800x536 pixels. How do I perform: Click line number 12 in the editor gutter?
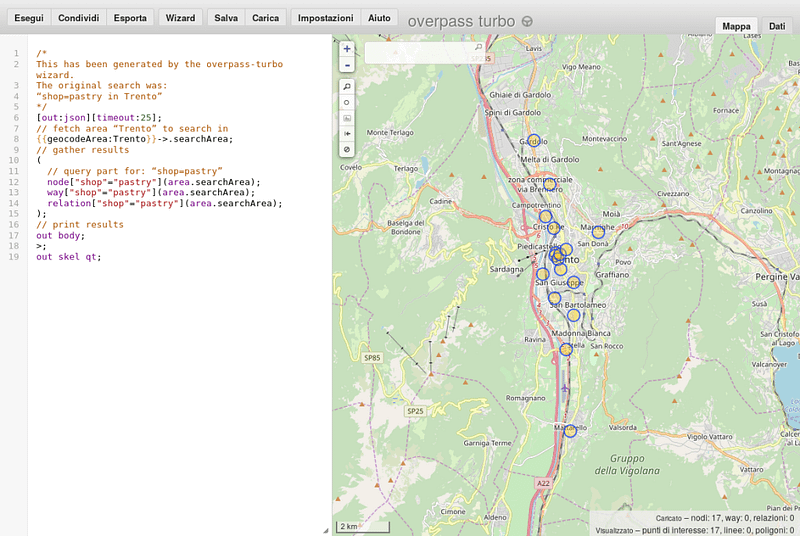(x=14, y=182)
